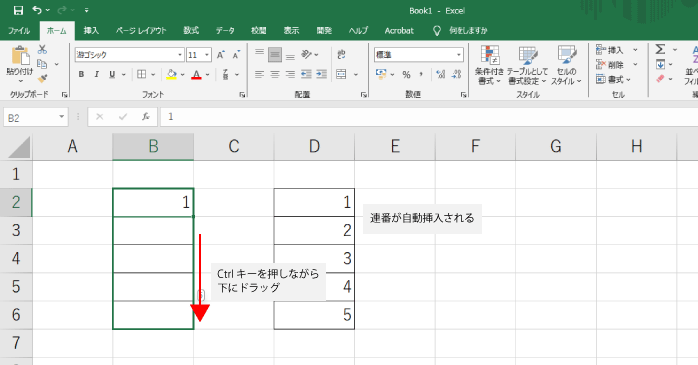Switch to the Insert (挿入) ribbon tab
This screenshot has height=365, width=698.
coord(91,31)
